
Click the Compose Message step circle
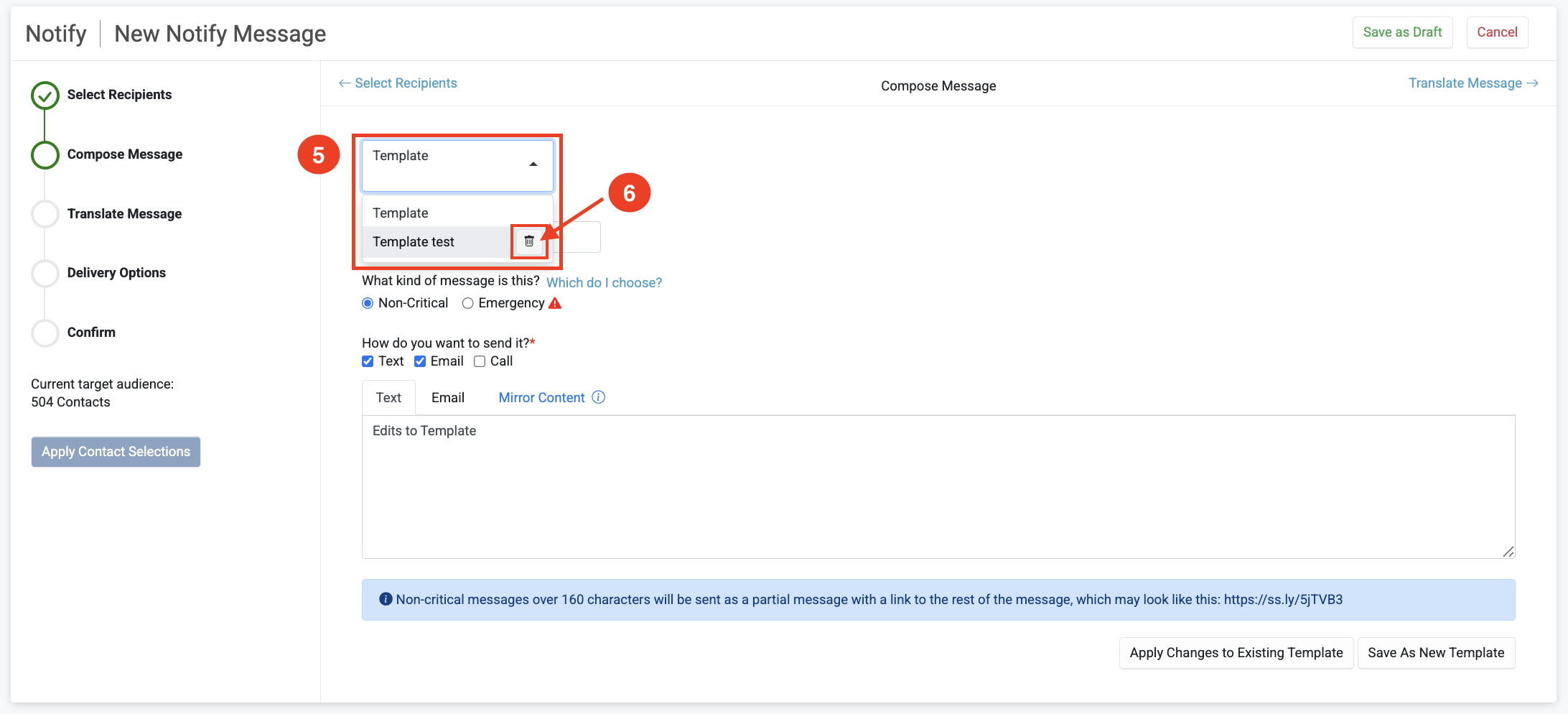pyautogui.click(x=45, y=154)
